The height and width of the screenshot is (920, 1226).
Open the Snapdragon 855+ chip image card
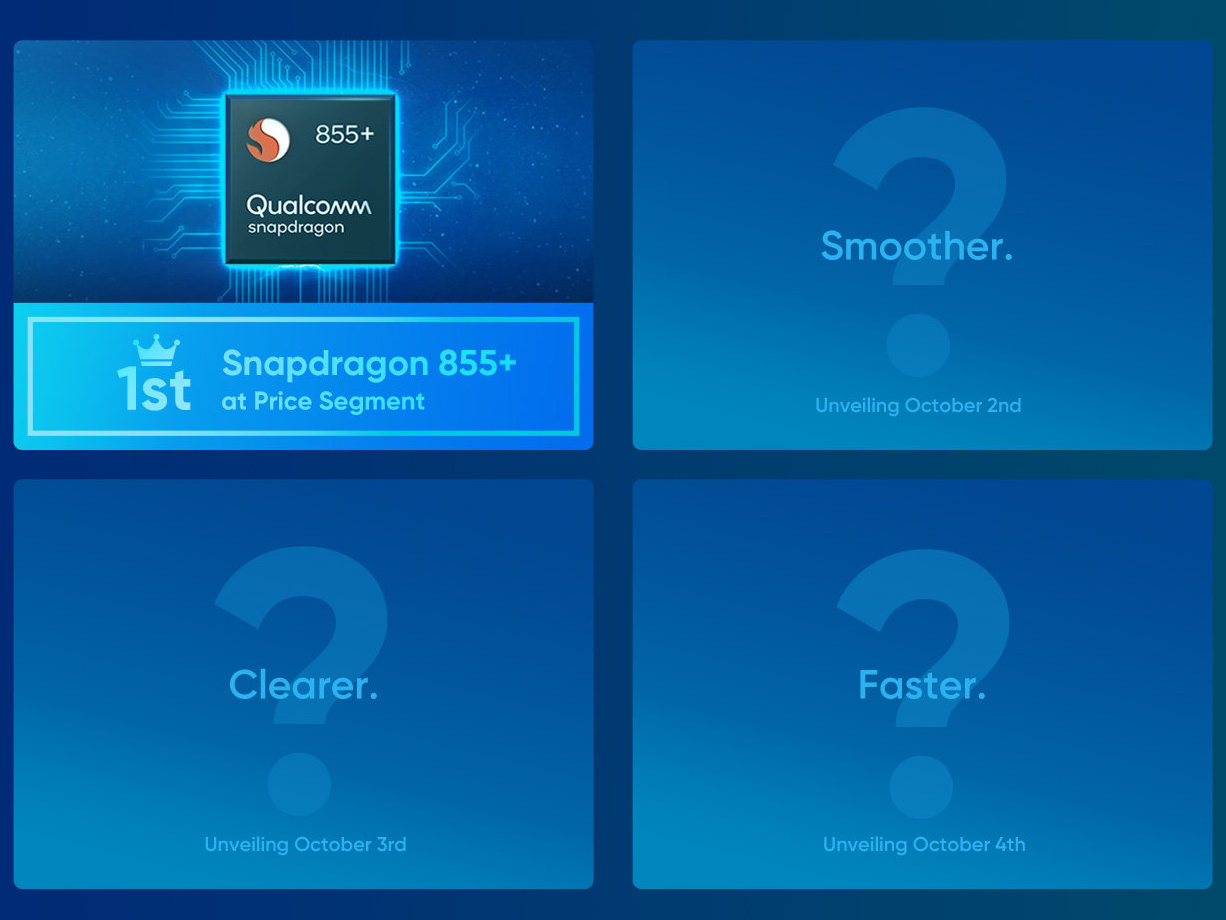(303, 245)
